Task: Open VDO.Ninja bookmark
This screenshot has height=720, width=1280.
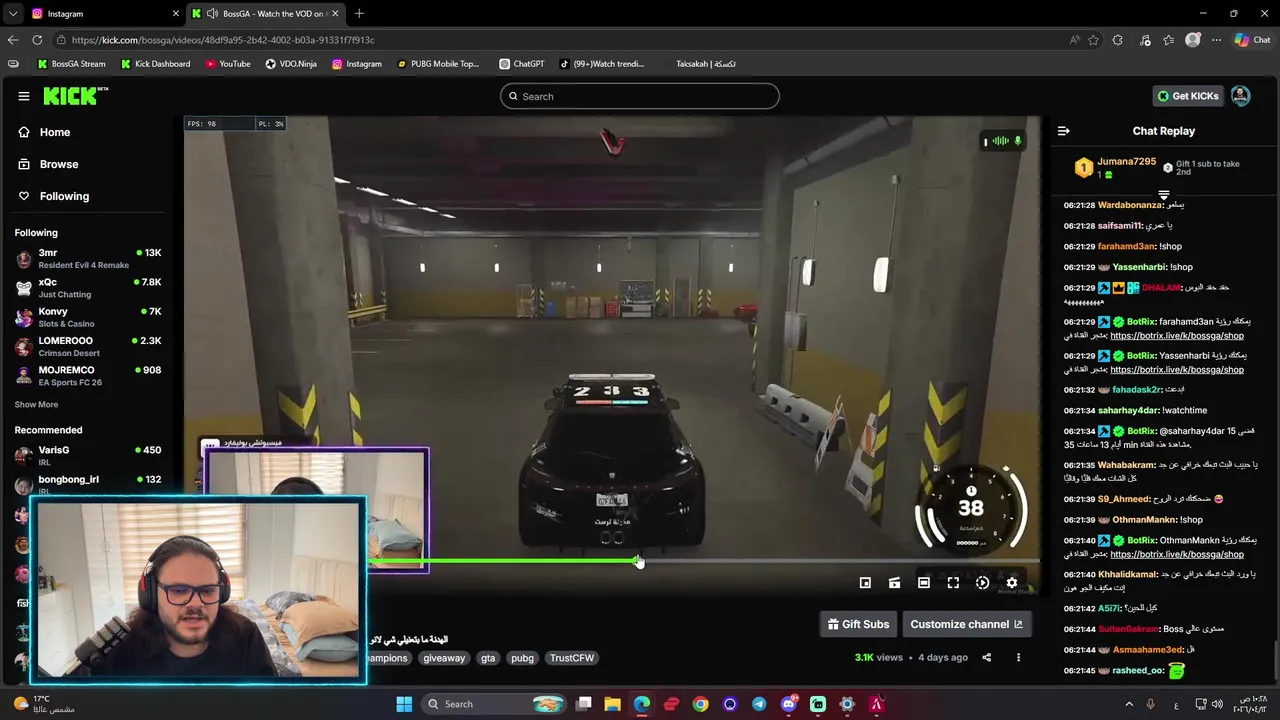Action: (x=291, y=64)
